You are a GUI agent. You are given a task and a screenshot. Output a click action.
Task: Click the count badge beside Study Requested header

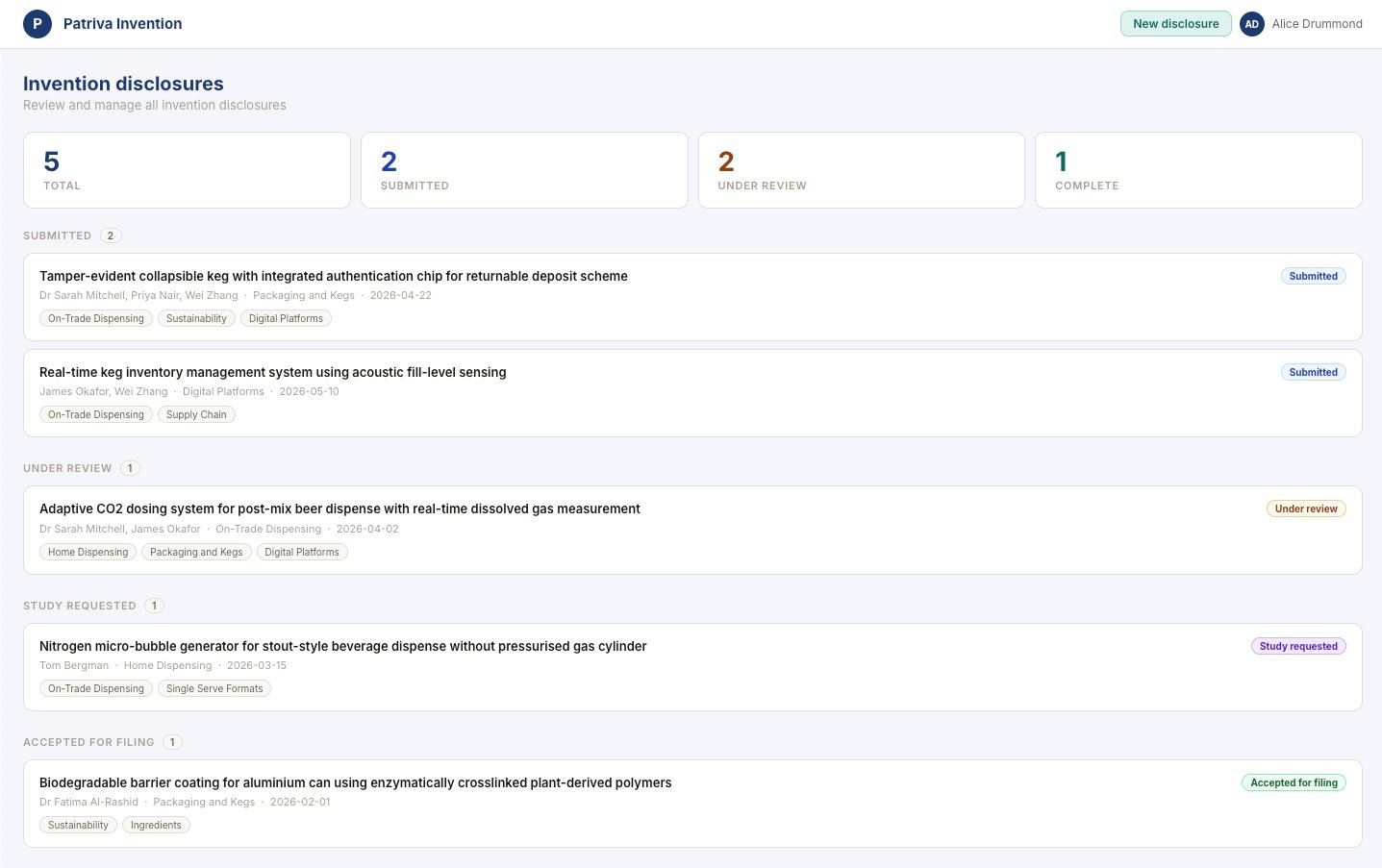click(x=154, y=606)
